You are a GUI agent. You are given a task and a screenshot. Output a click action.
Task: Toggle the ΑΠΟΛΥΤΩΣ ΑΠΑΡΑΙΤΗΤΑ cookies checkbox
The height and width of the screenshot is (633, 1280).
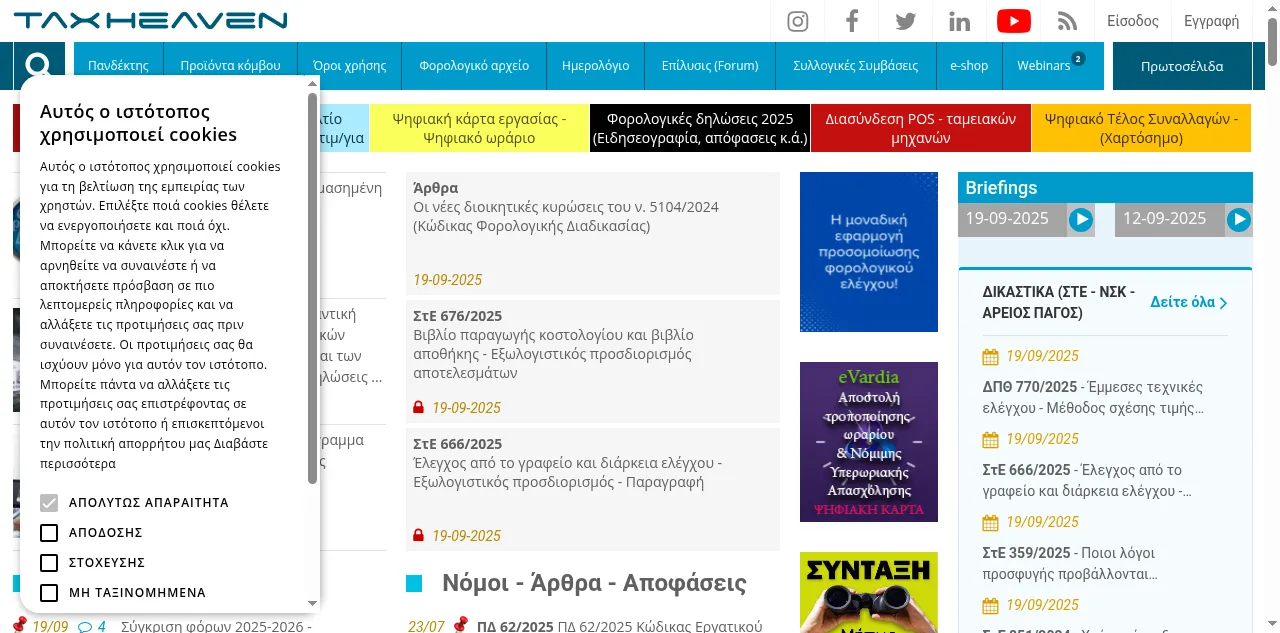point(49,502)
